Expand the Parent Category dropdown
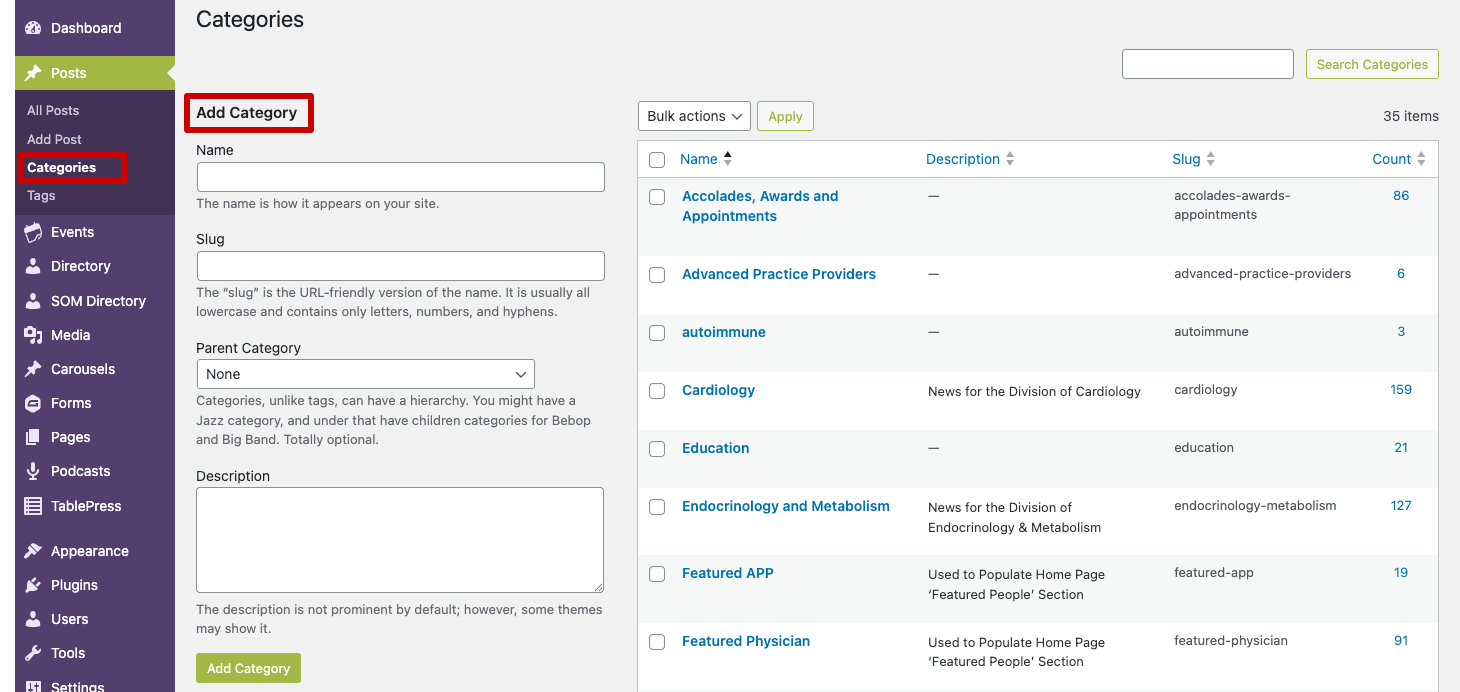Image resolution: width=1460 pixels, height=692 pixels. click(365, 374)
